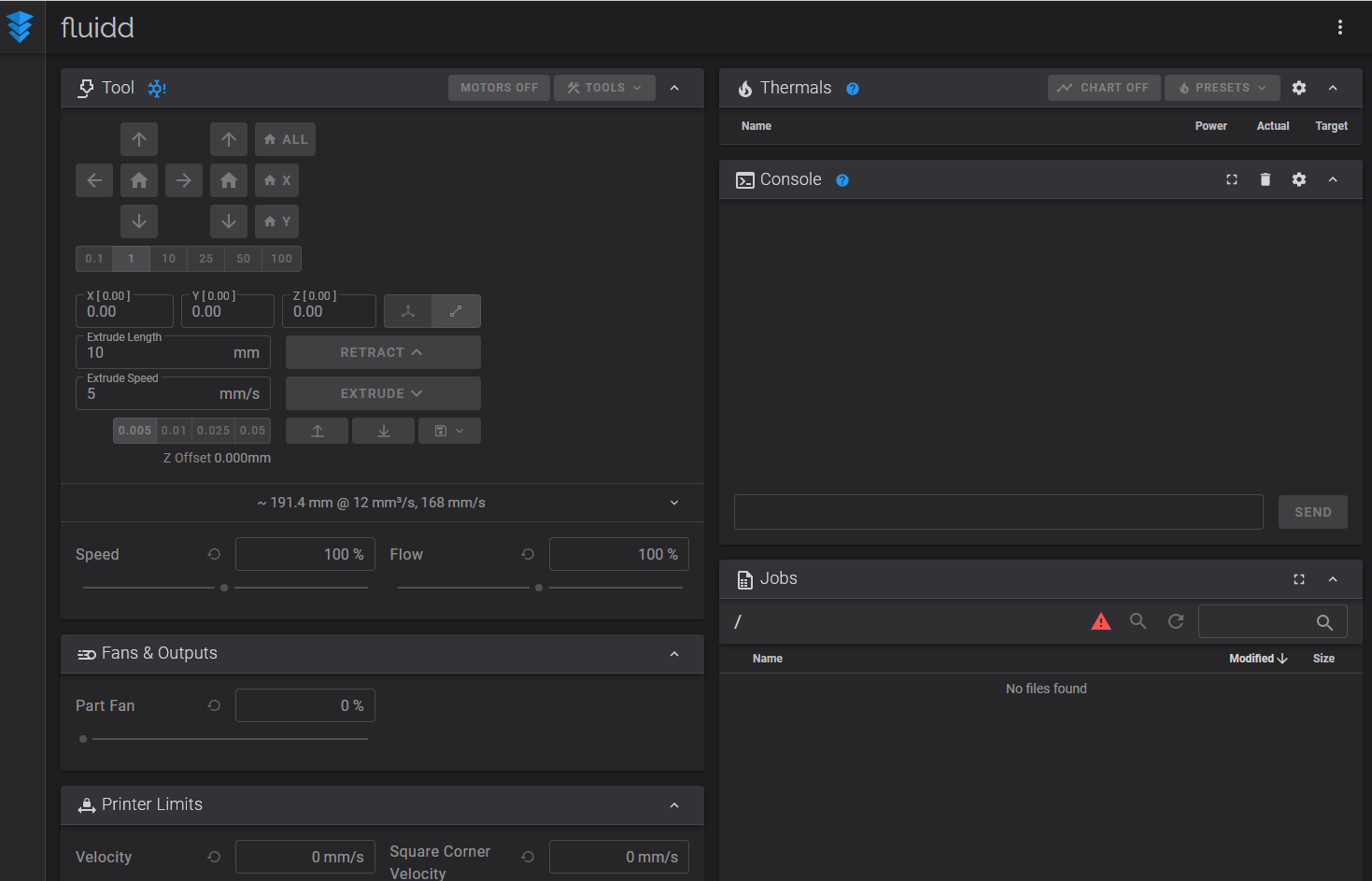Open the Console in fullscreen

click(x=1231, y=179)
